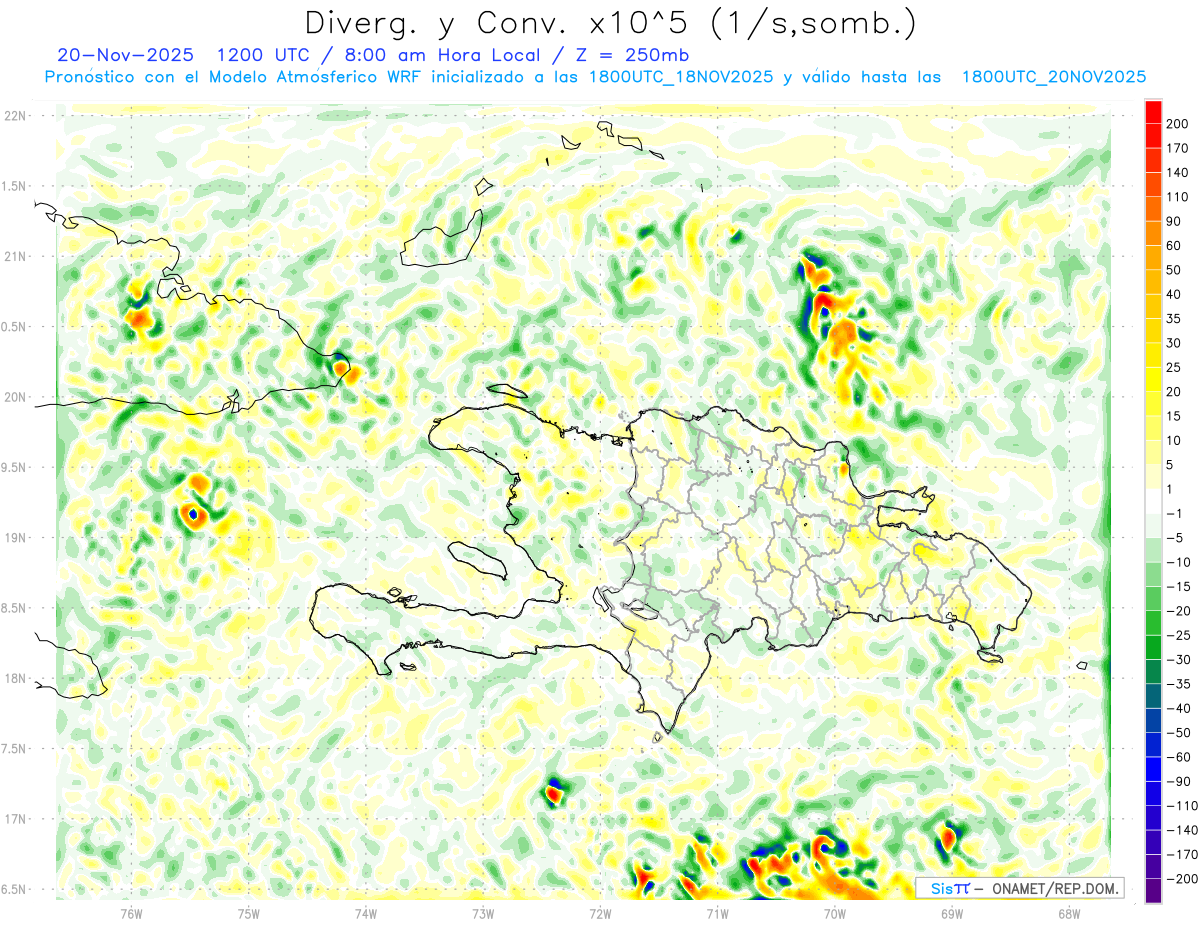
Task: Click the red swatch atop the colorbar
Action: [1153, 111]
